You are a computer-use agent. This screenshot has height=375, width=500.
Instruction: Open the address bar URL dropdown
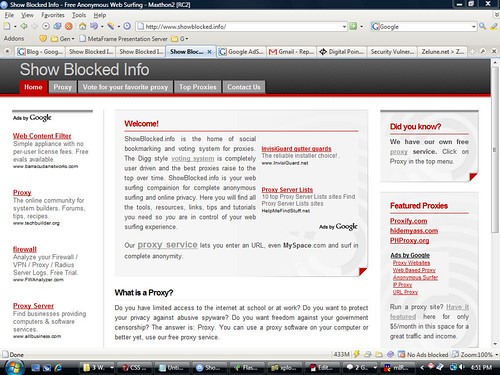tap(344, 27)
